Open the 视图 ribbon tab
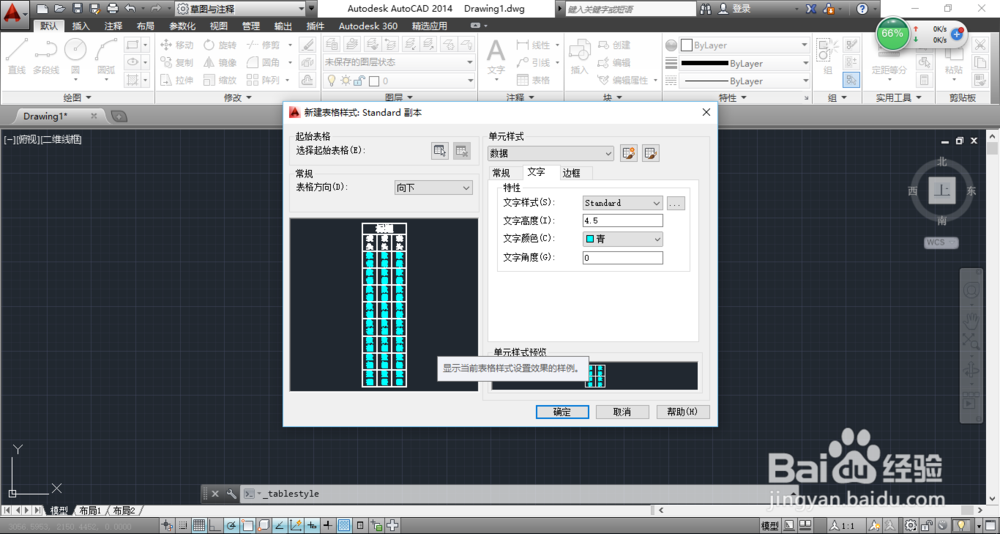1000x534 pixels. (x=219, y=26)
